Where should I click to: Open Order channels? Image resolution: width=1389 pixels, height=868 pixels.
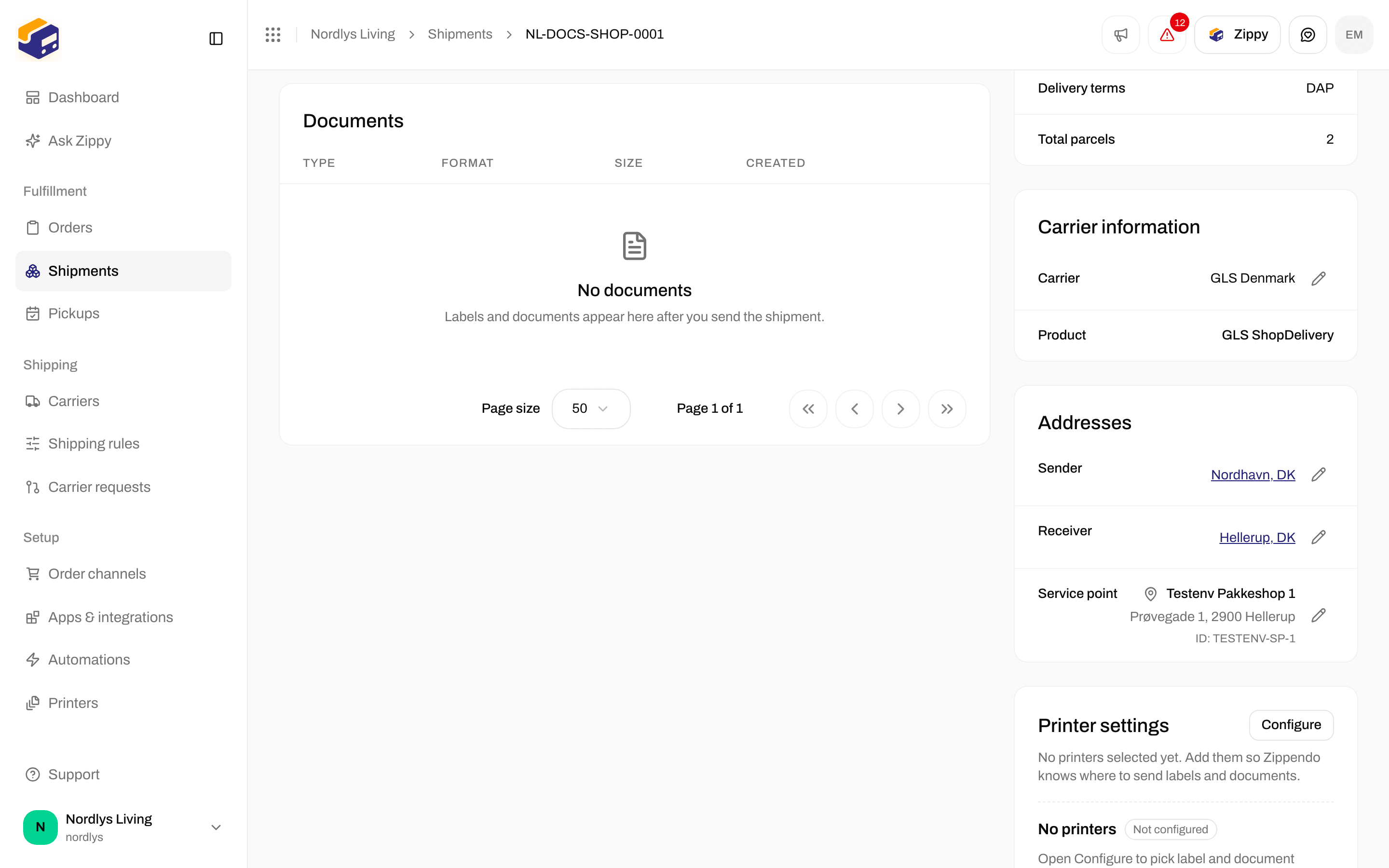pos(123,574)
